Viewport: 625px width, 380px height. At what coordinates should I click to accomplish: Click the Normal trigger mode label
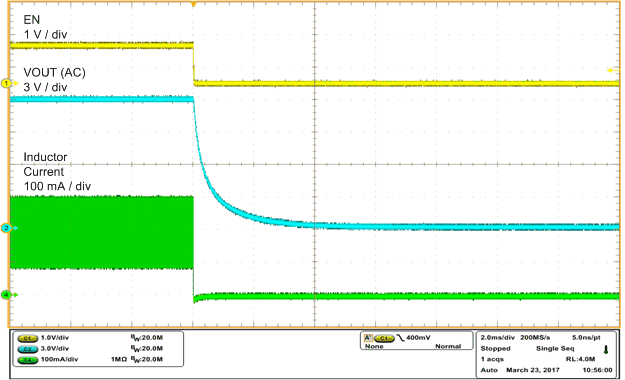click(448, 347)
